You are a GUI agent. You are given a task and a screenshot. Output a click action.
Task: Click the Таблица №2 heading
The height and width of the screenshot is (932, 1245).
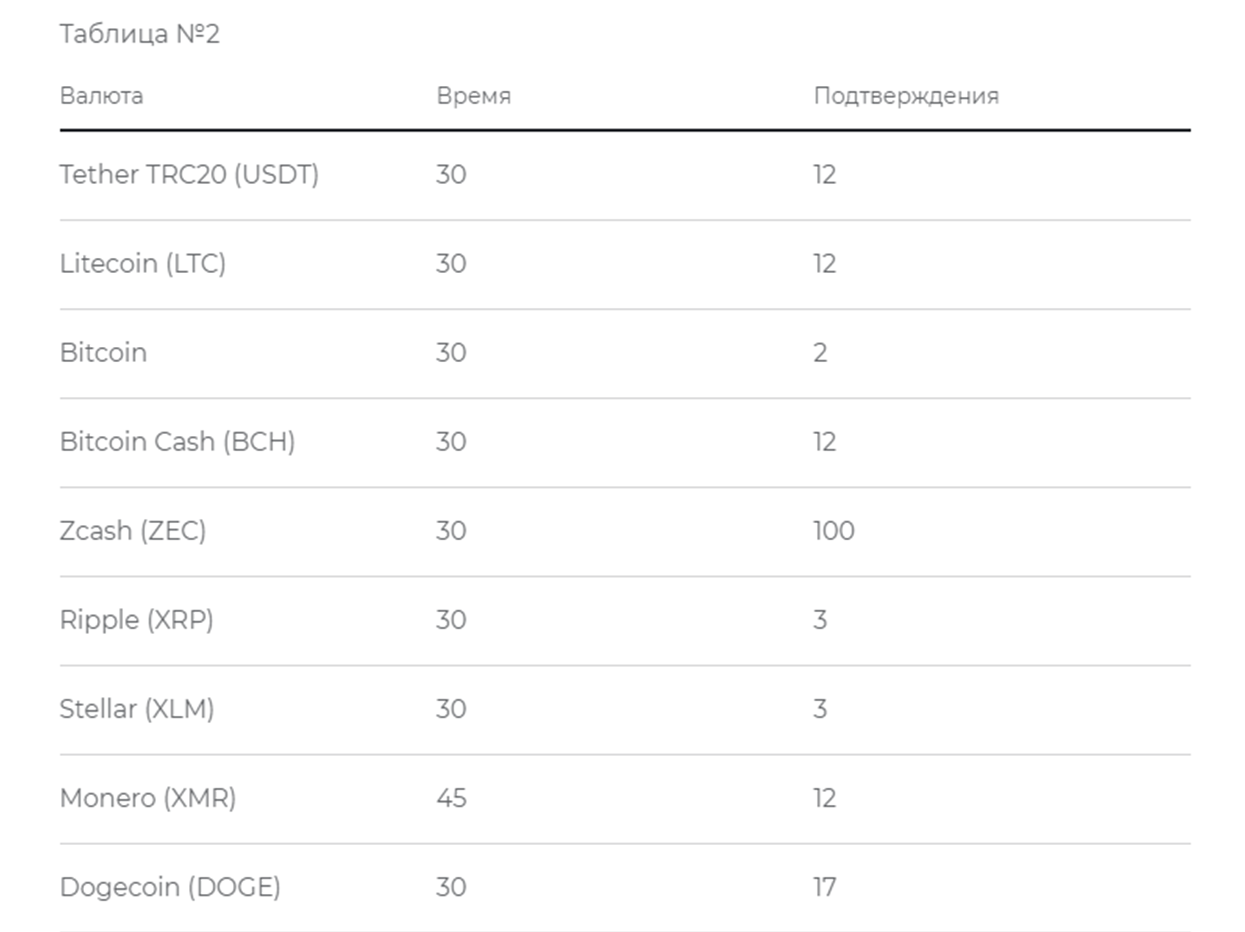click(139, 34)
